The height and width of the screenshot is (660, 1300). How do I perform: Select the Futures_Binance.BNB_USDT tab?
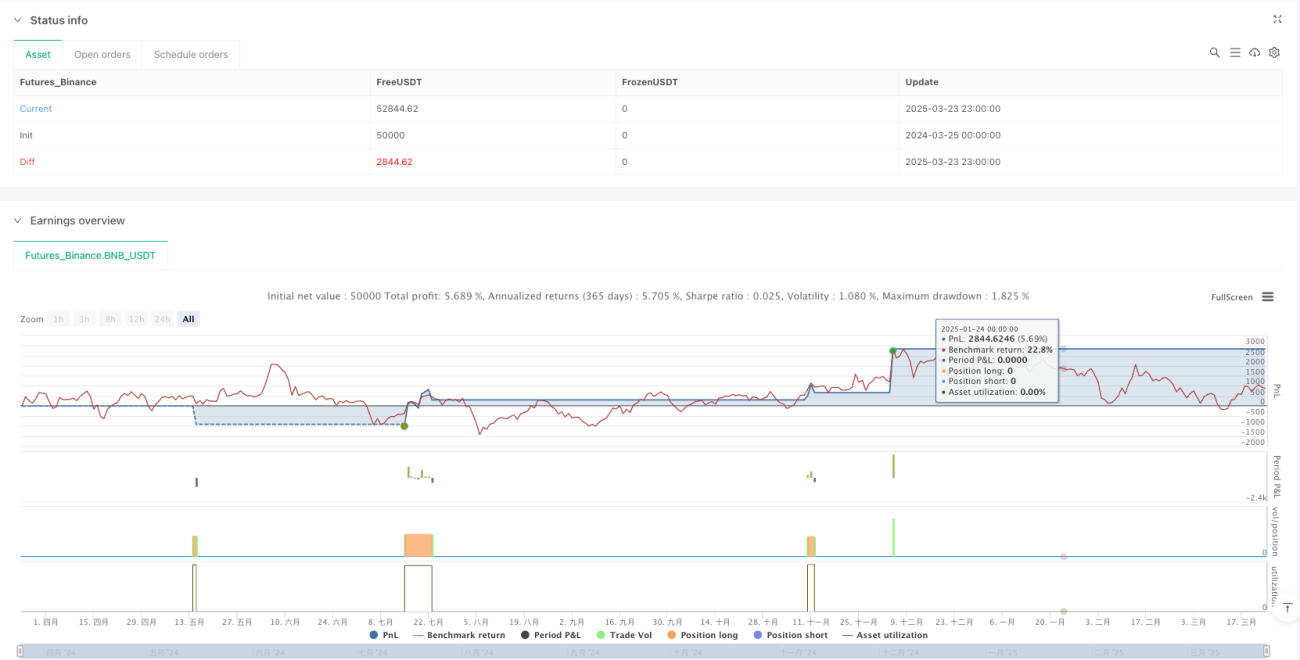point(90,256)
